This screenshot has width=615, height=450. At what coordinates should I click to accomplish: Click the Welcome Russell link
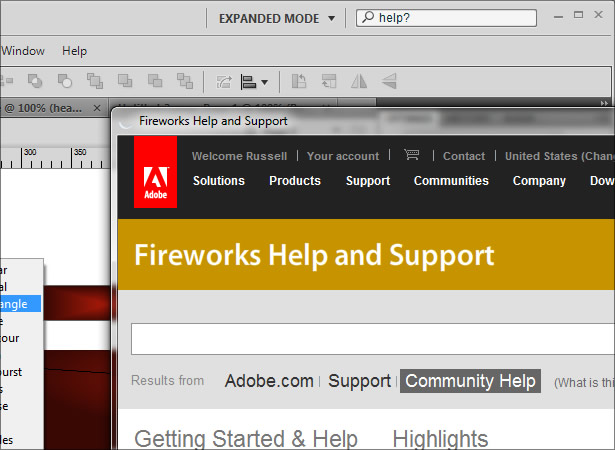coord(239,156)
